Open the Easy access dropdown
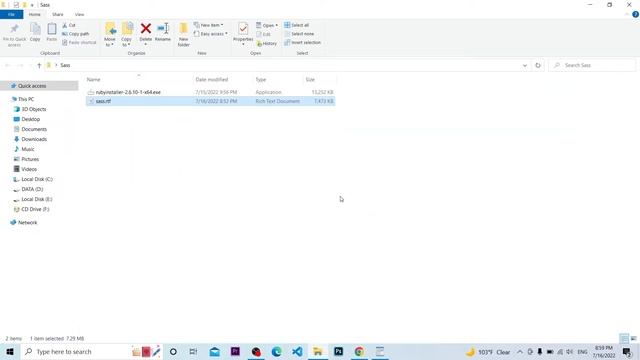This screenshot has height=360, width=640. tap(211, 34)
